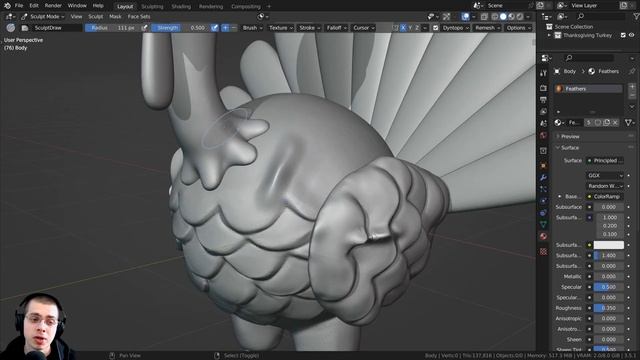The height and width of the screenshot is (360, 640).
Task: Add material slot with plus button
Action: click(x=632, y=87)
